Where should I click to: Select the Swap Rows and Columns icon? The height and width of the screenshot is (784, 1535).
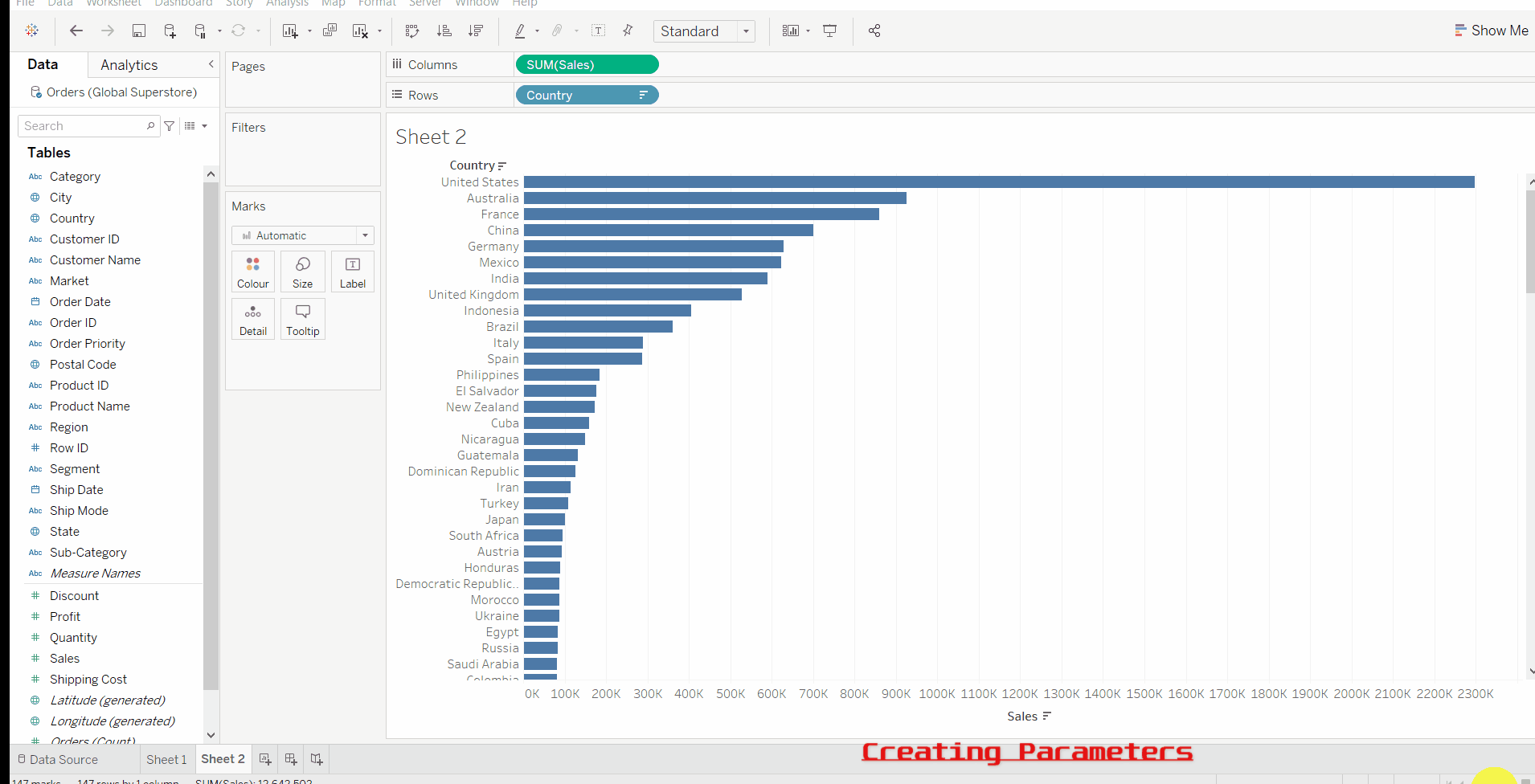412,31
